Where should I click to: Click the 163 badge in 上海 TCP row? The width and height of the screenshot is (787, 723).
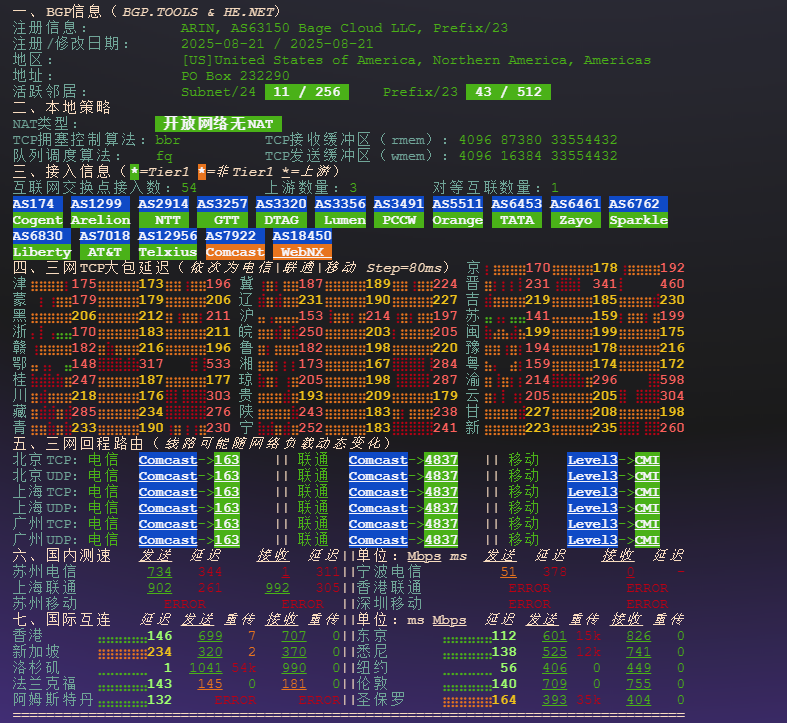tap(227, 492)
